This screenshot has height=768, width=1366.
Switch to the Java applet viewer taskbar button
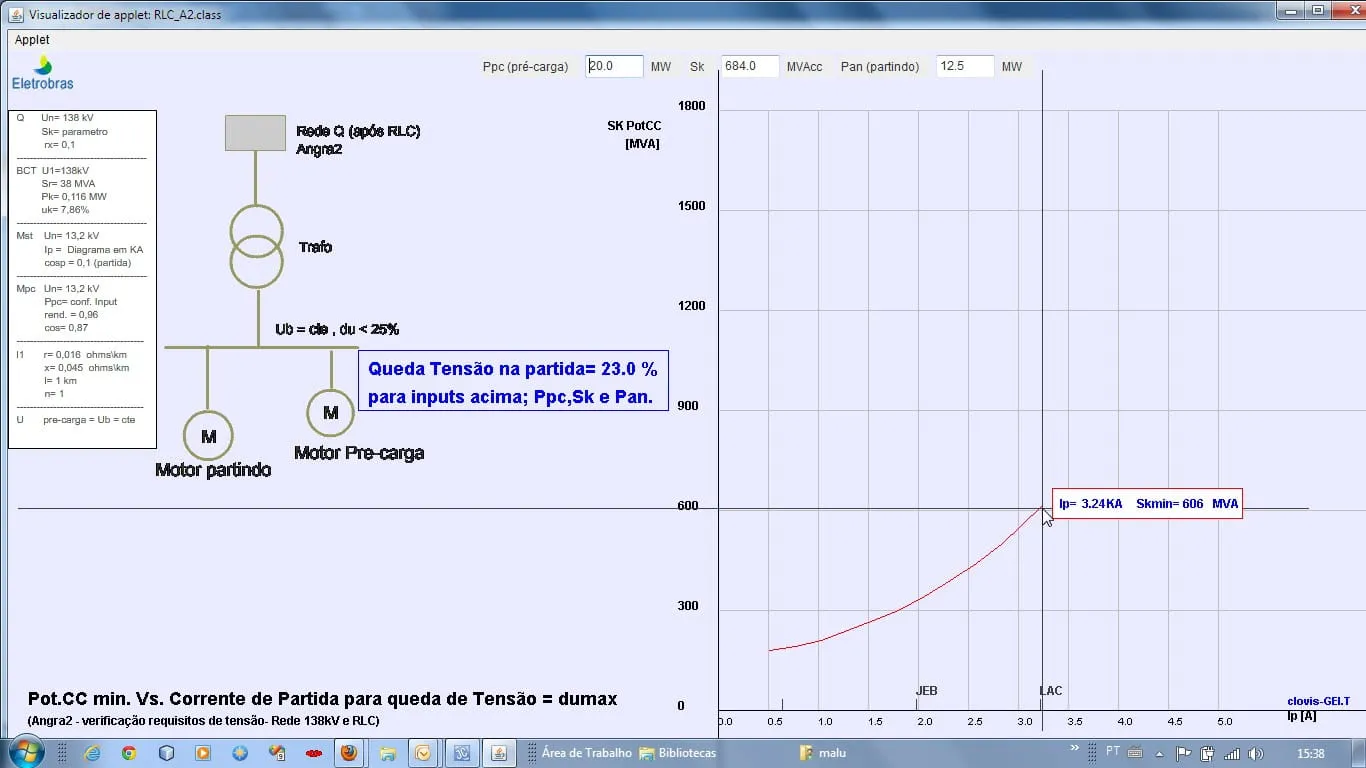[x=499, y=753]
